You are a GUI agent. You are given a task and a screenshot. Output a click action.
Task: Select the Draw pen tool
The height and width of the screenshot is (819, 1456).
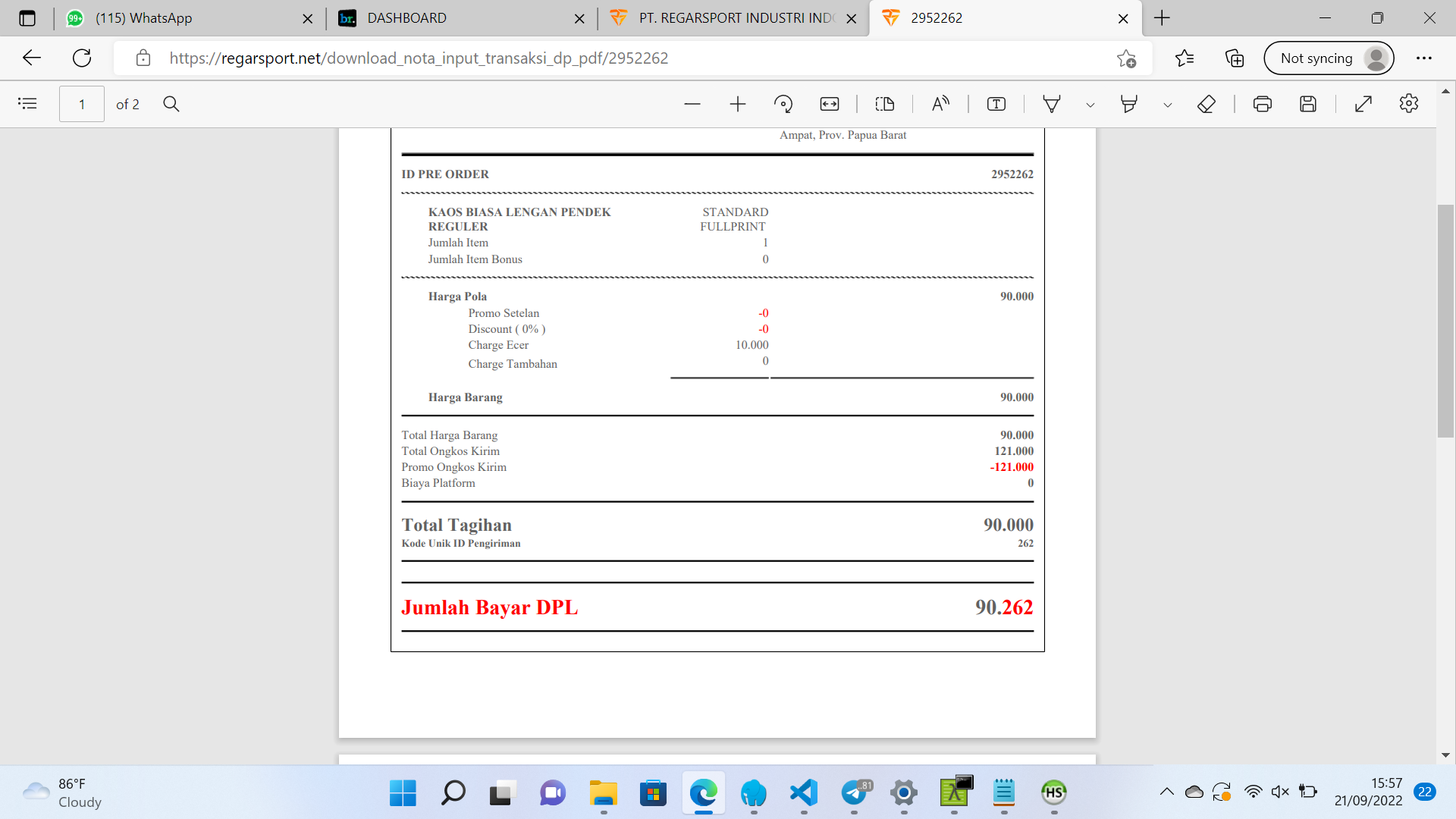(1052, 104)
